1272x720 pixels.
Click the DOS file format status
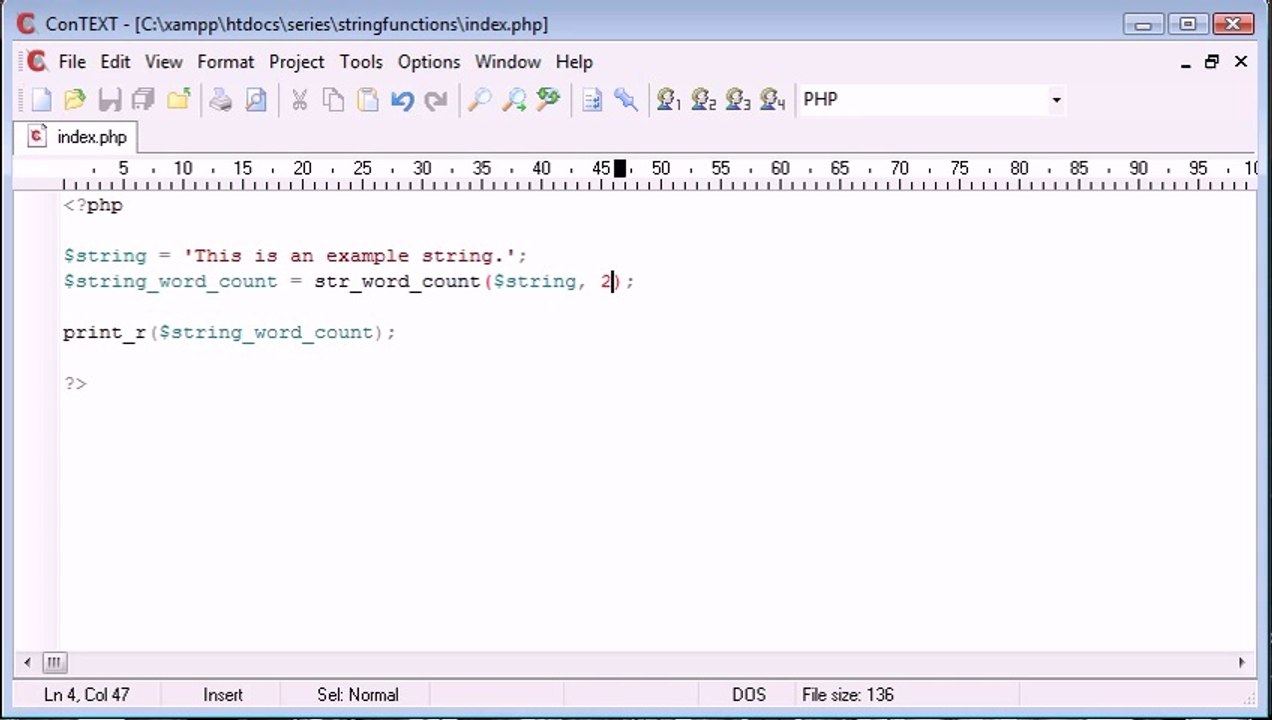coord(749,695)
